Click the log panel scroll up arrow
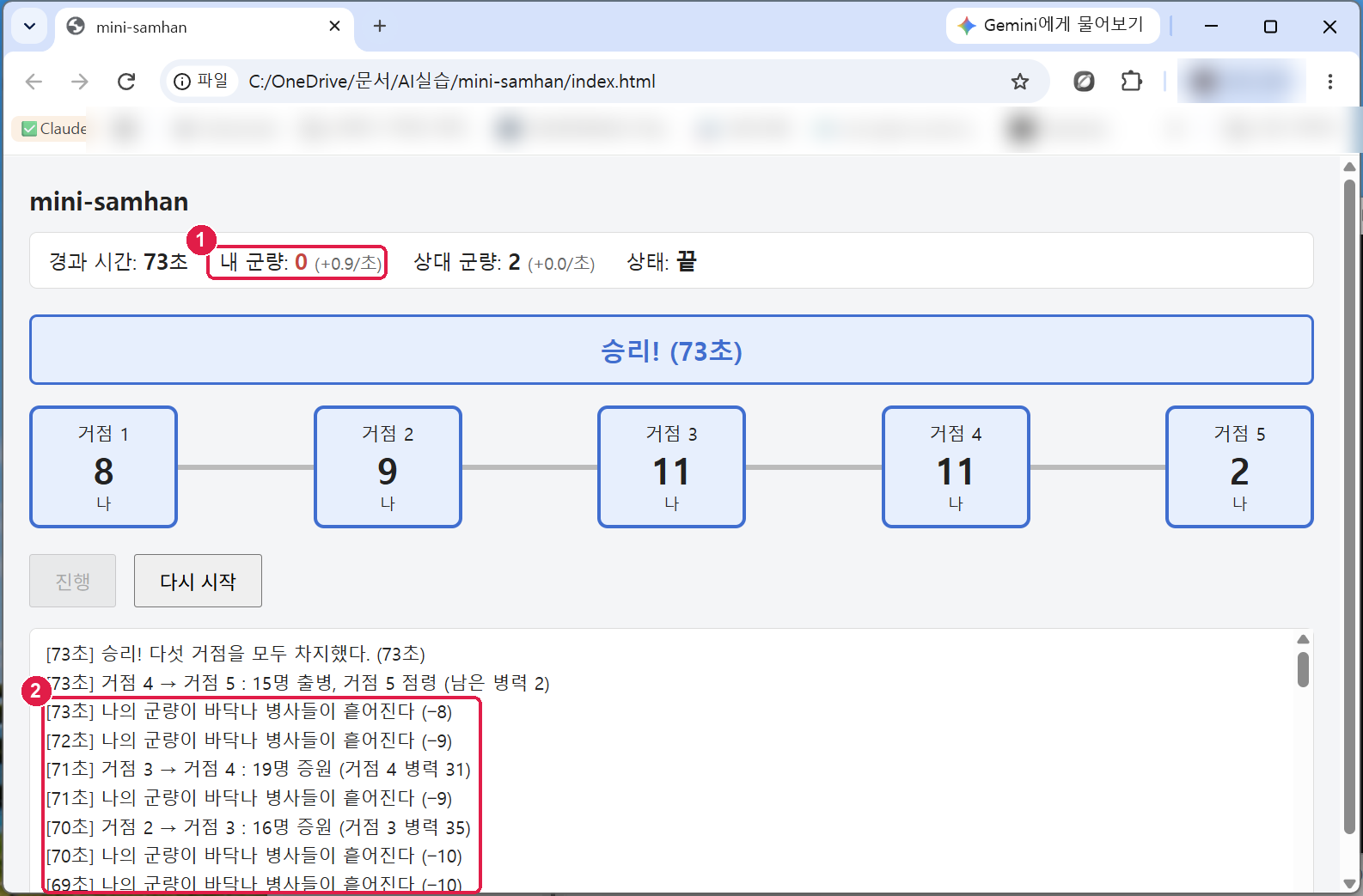Image resolution: width=1363 pixels, height=896 pixels. coord(1303,639)
